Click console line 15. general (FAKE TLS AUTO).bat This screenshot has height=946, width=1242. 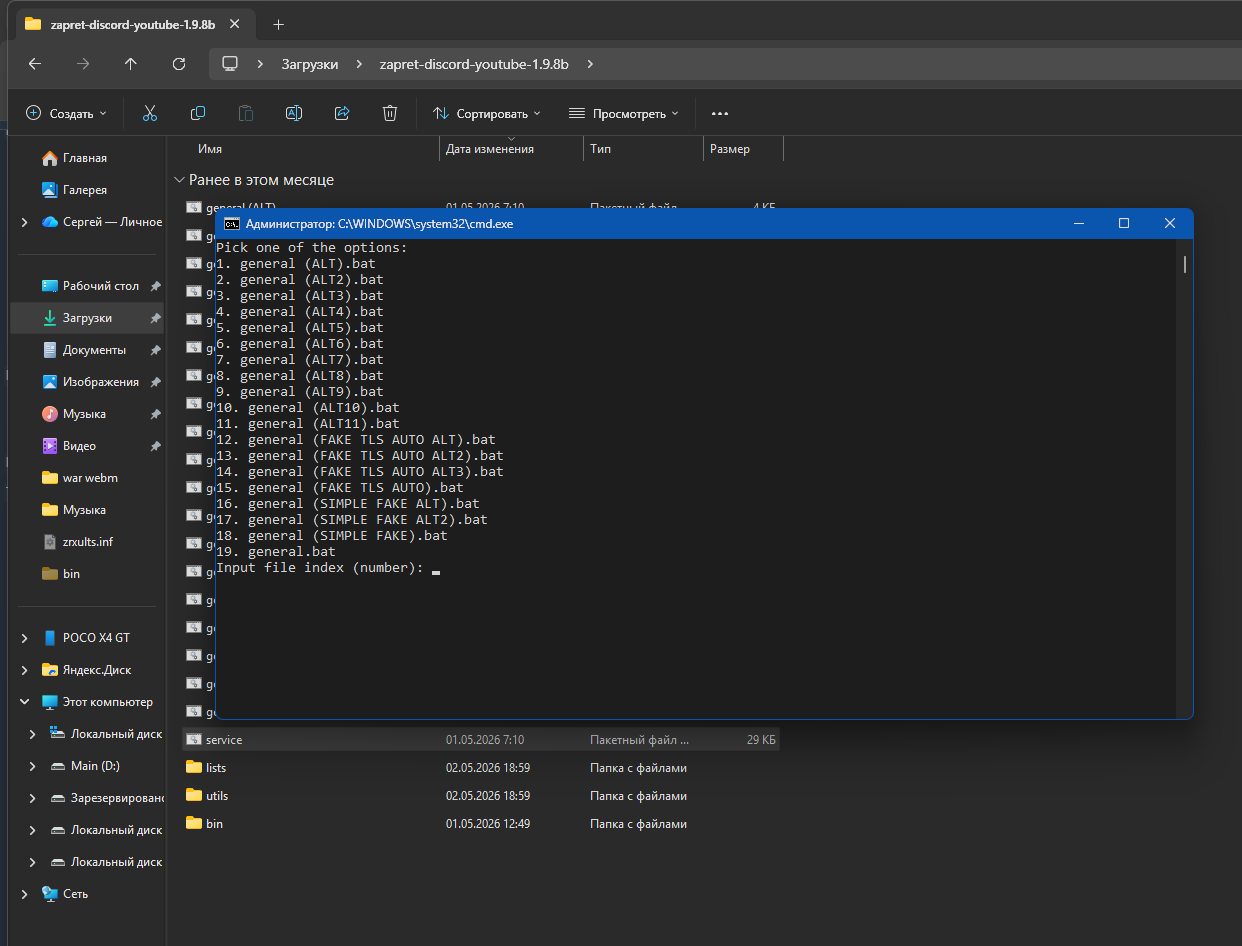pos(340,488)
